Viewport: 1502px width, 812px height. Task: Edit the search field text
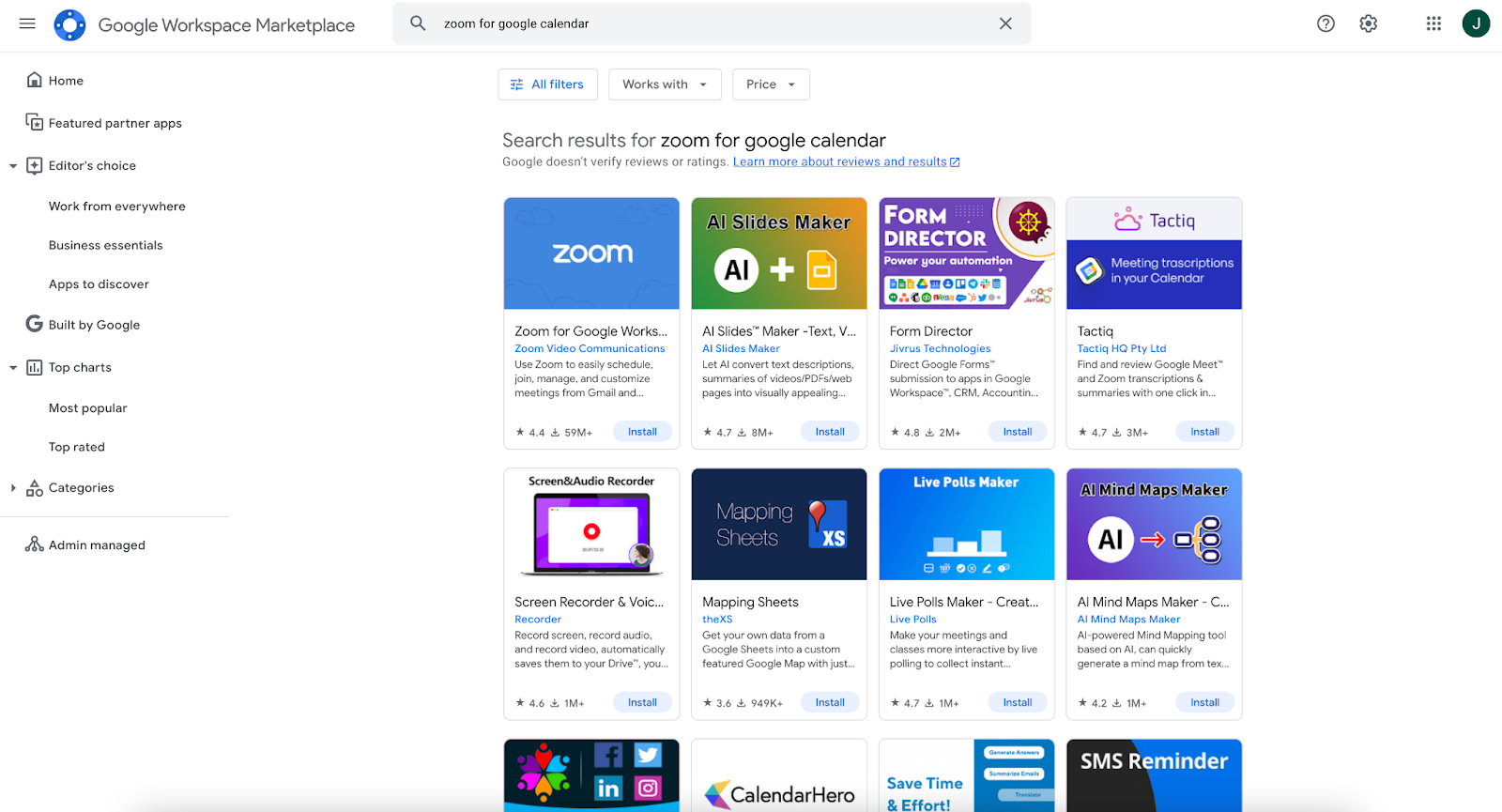coord(713,23)
